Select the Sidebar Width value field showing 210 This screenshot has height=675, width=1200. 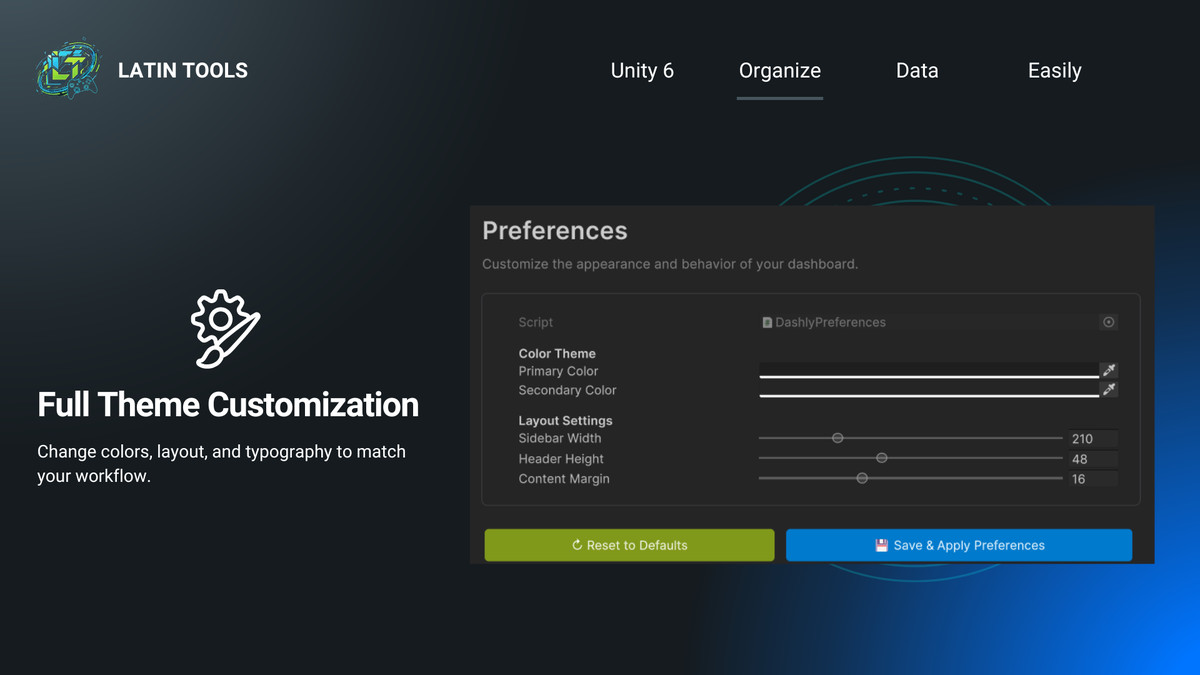(x=1091, y=438)
